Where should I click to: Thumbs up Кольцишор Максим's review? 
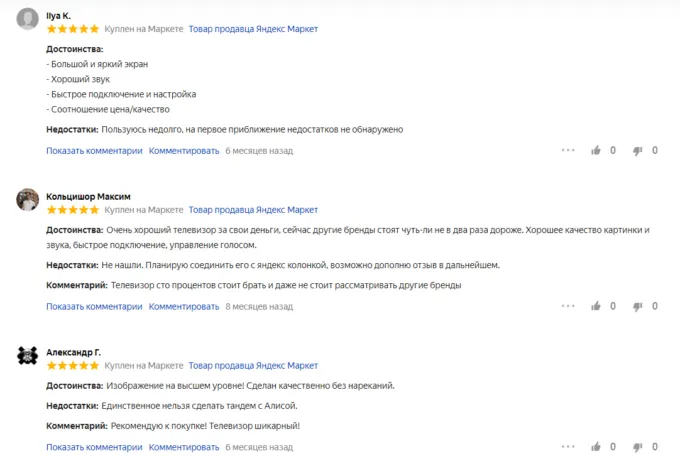coord(597,306)
